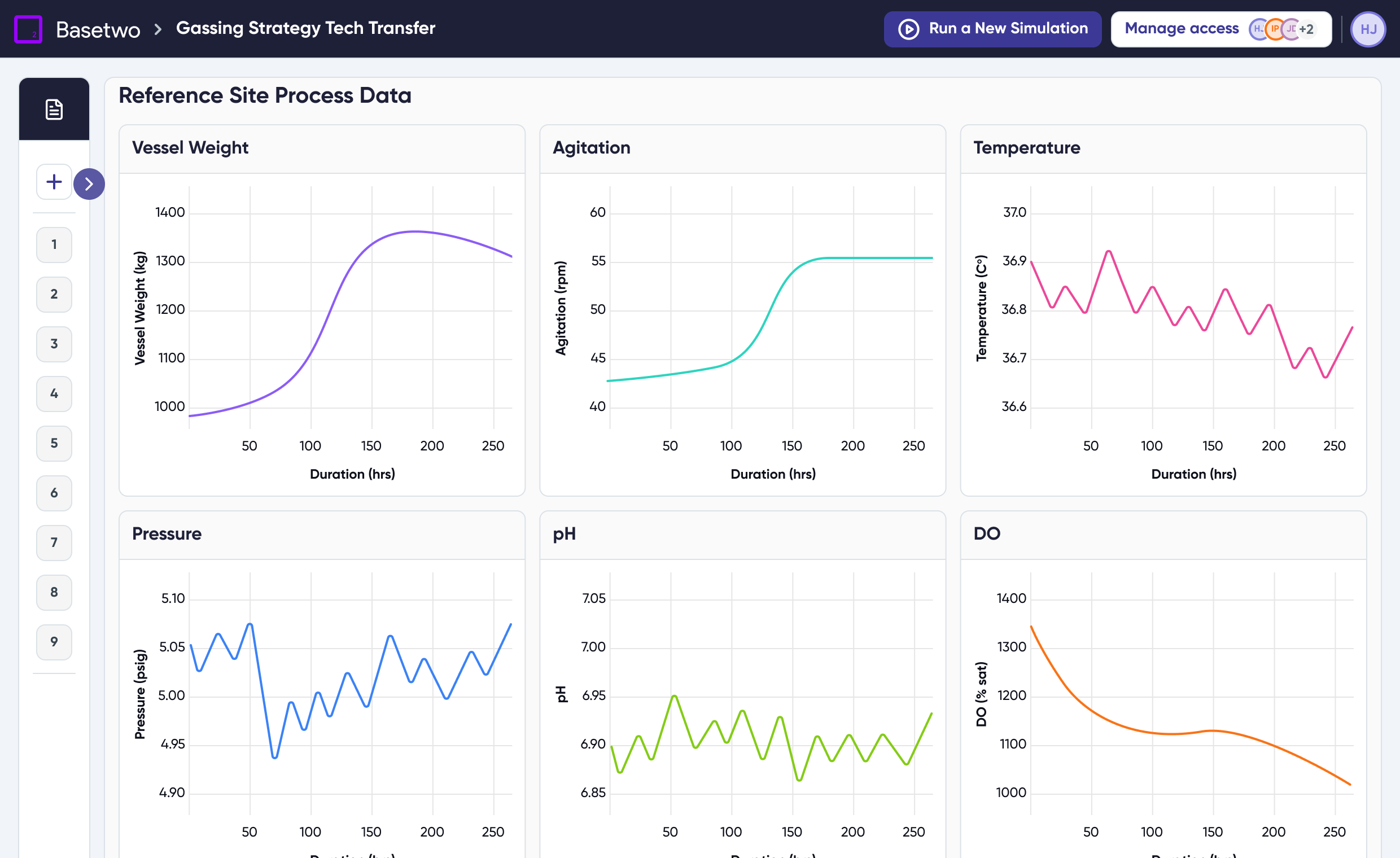Click the Reference Site Process Data heading
Screen dimensions: 1400x858
pyautogui.click(x=265, y=95)
